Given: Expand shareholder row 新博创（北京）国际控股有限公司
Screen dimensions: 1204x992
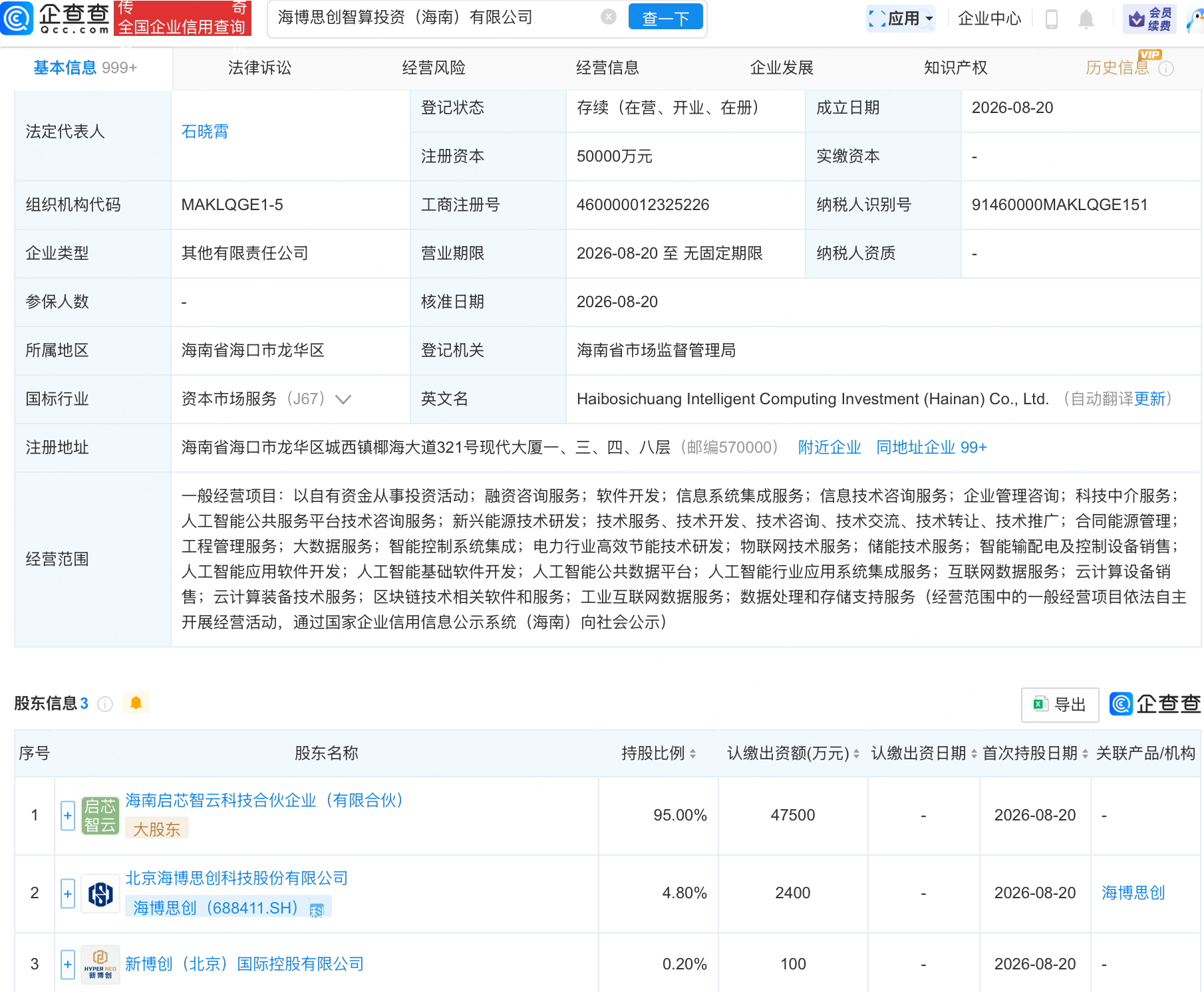Looking at the screenshot, I should point(67,964).
